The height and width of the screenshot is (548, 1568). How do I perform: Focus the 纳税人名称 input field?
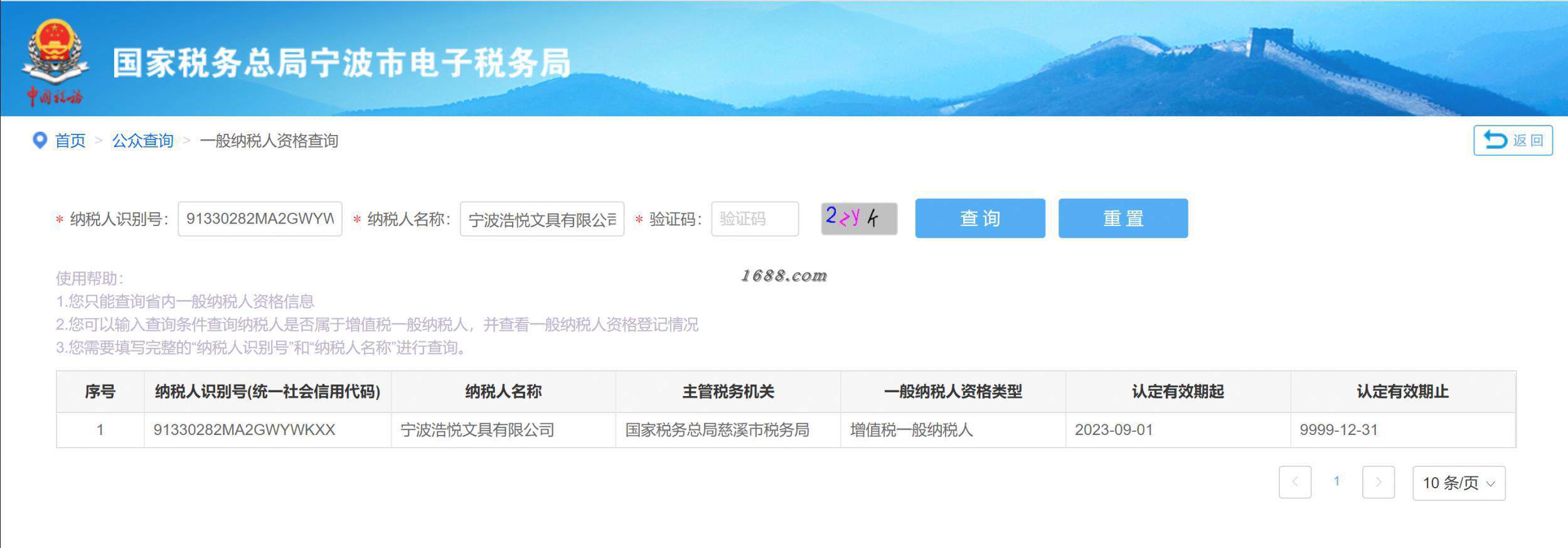coord(542,219)
